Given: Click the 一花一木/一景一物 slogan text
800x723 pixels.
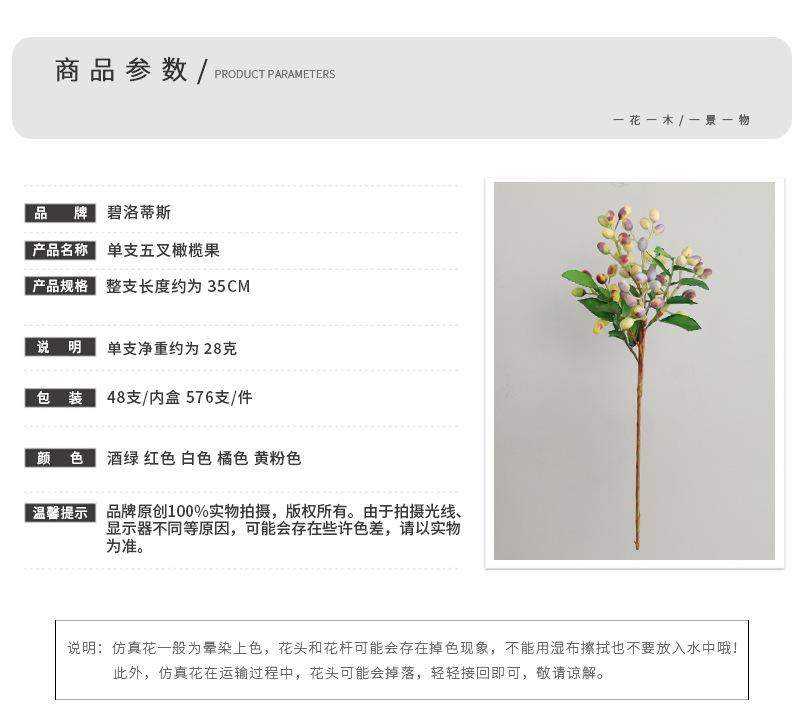Looking at the screenshot, I should (x=681, y=120).
